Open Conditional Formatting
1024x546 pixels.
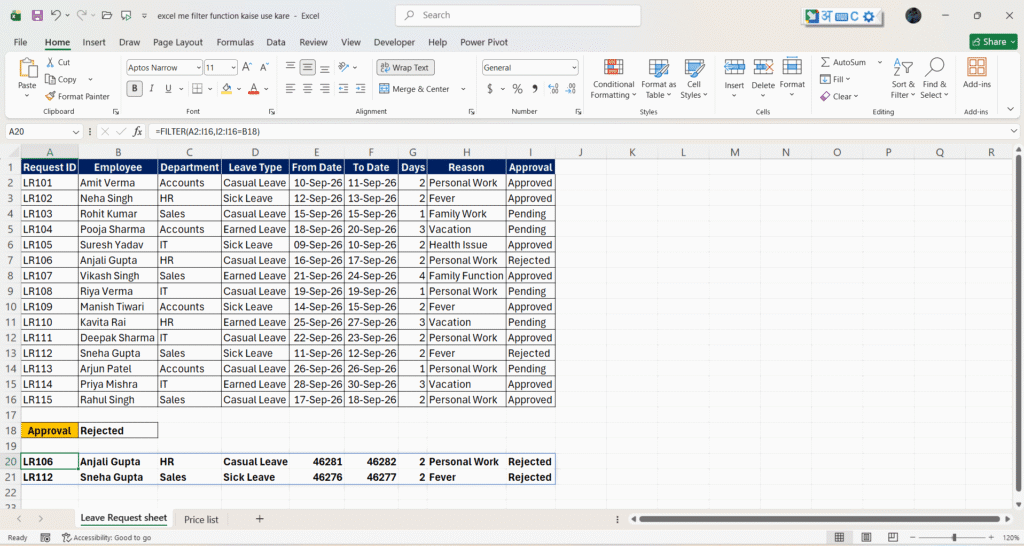click(613, 78)
